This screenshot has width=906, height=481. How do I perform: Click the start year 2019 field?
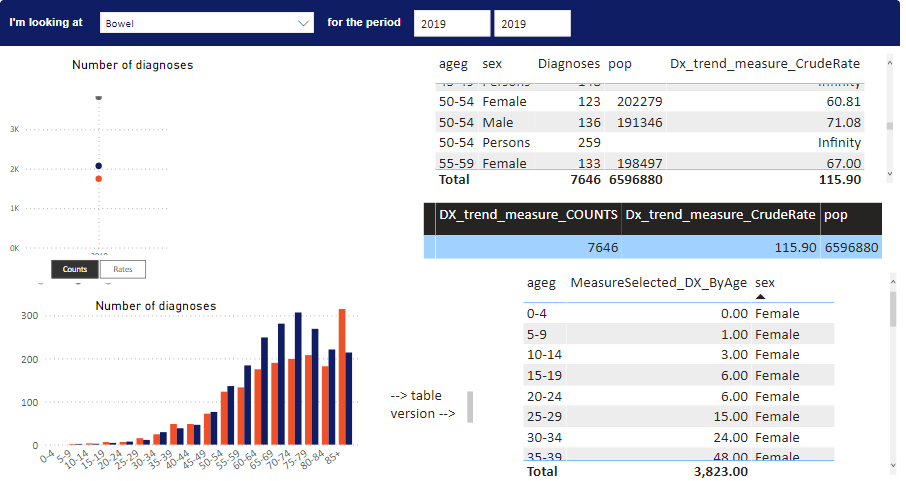452,23
